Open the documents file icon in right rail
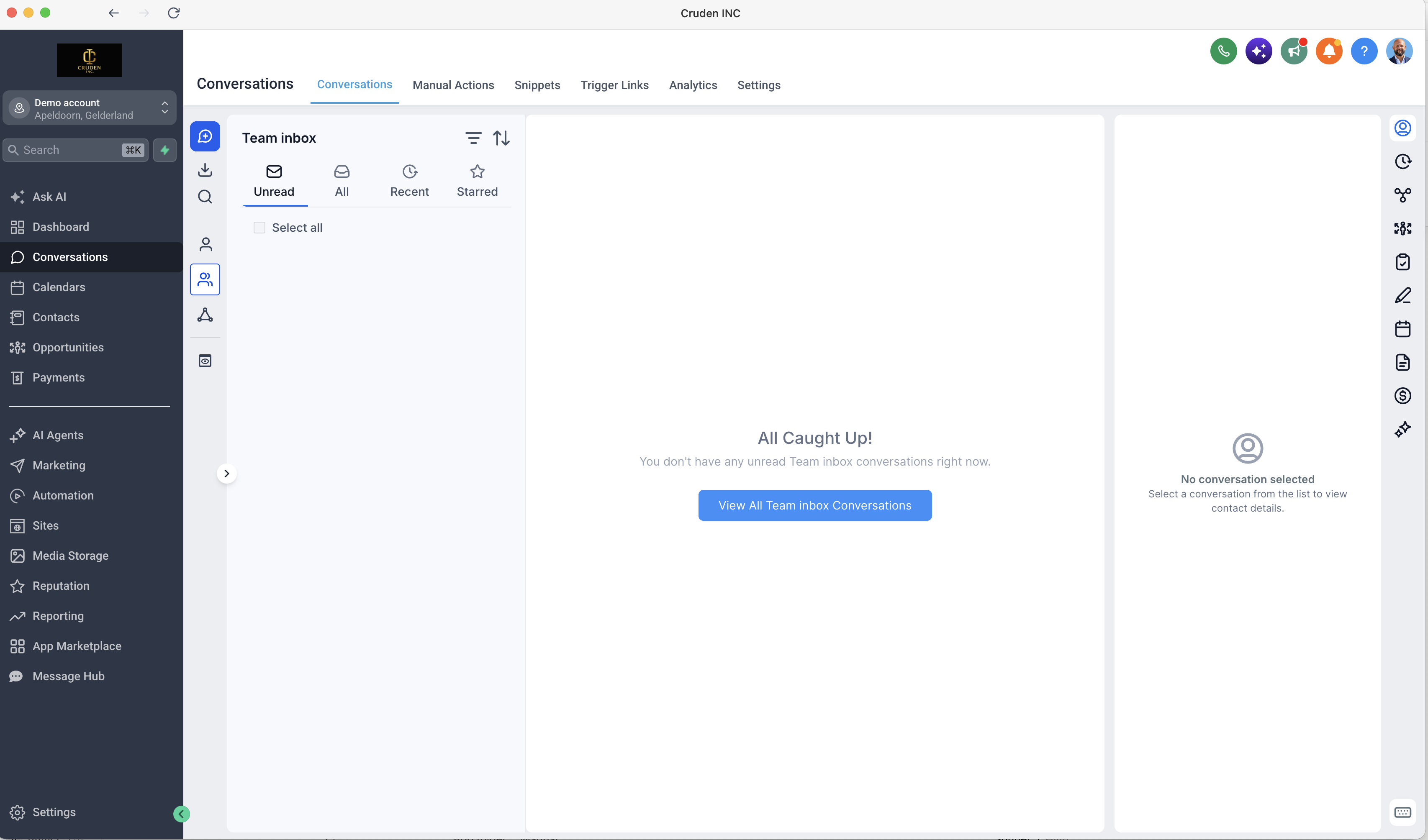 pos(1402,362)
